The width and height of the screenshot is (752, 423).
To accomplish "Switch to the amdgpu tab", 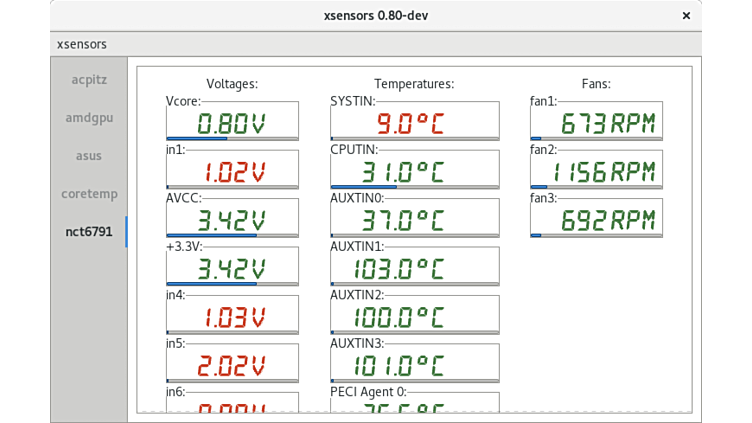I will pyautogui.click(x=89, y=117).
